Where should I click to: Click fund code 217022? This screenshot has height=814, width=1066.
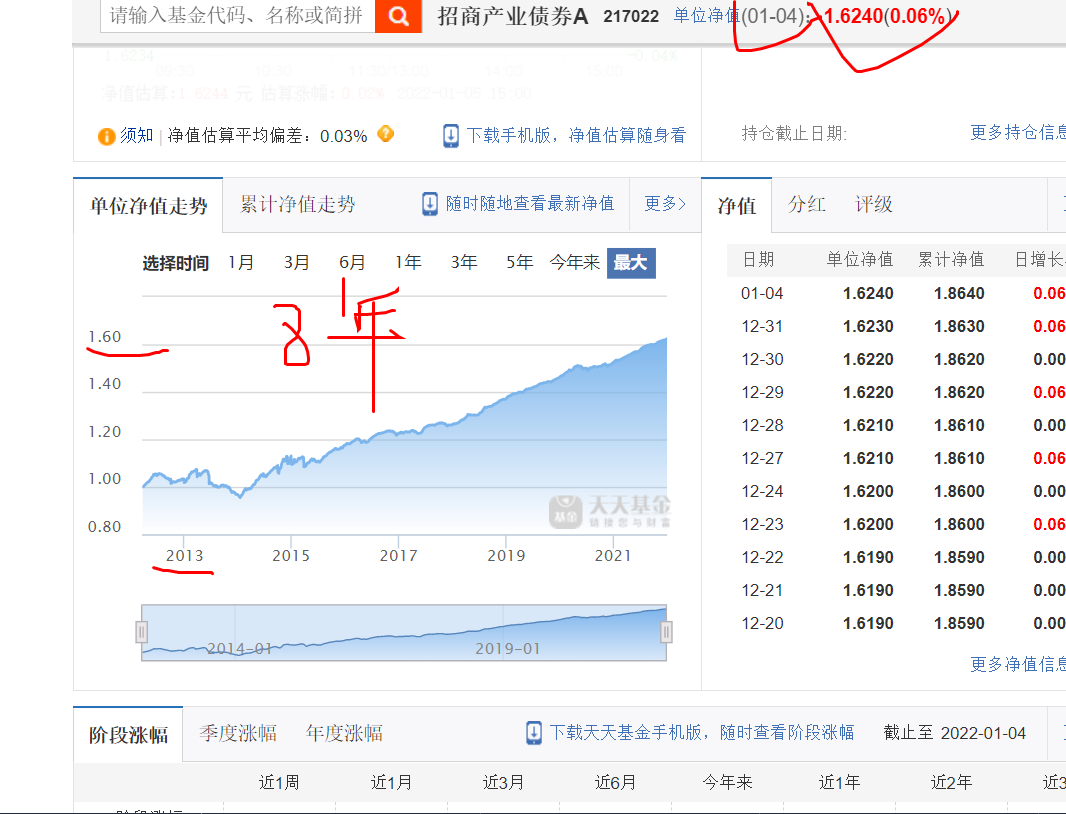point(631,16)
